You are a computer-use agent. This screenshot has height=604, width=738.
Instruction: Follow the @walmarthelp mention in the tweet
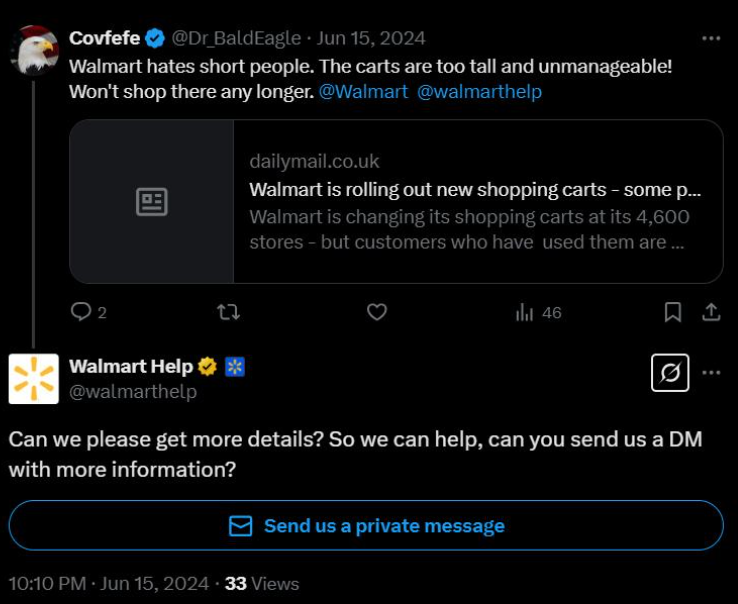[479, 91]
